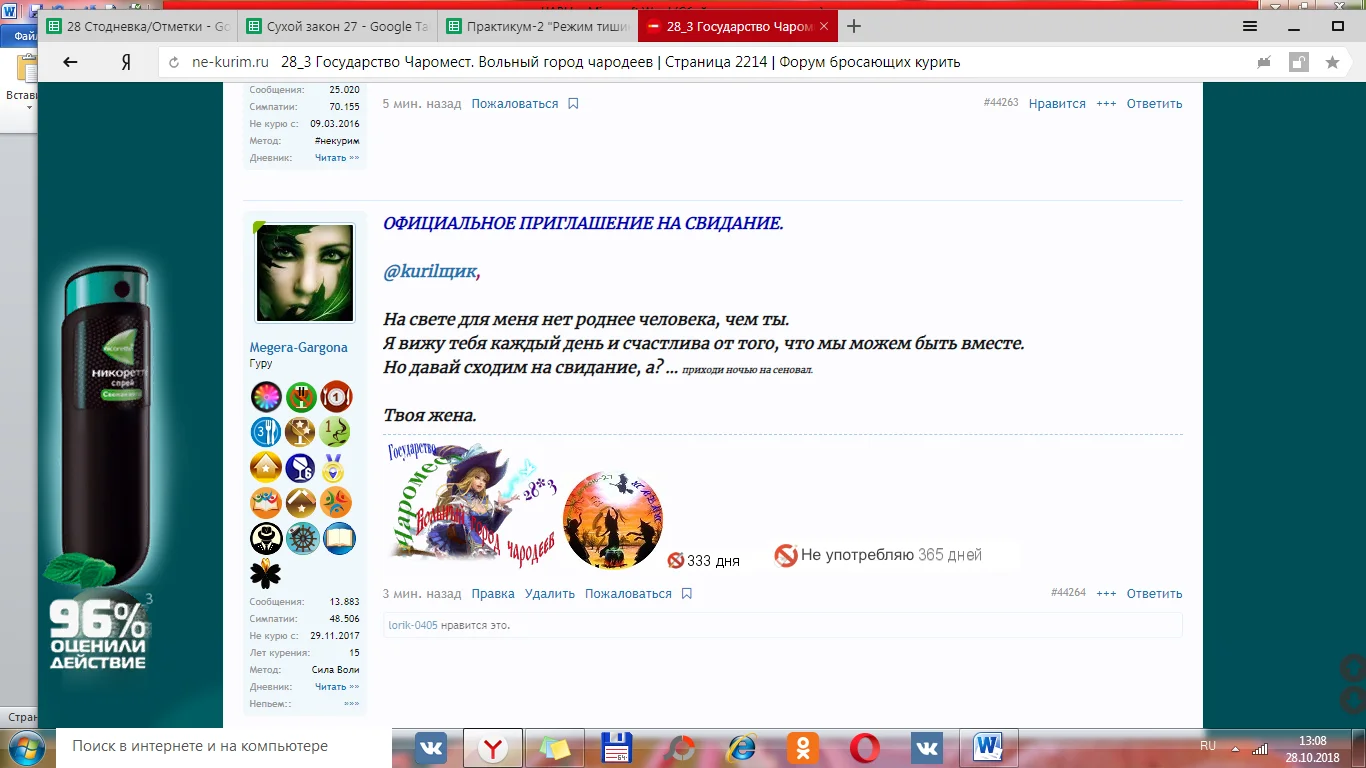
Task: Go back using the browser back arrow
Action: click(70, 62)
